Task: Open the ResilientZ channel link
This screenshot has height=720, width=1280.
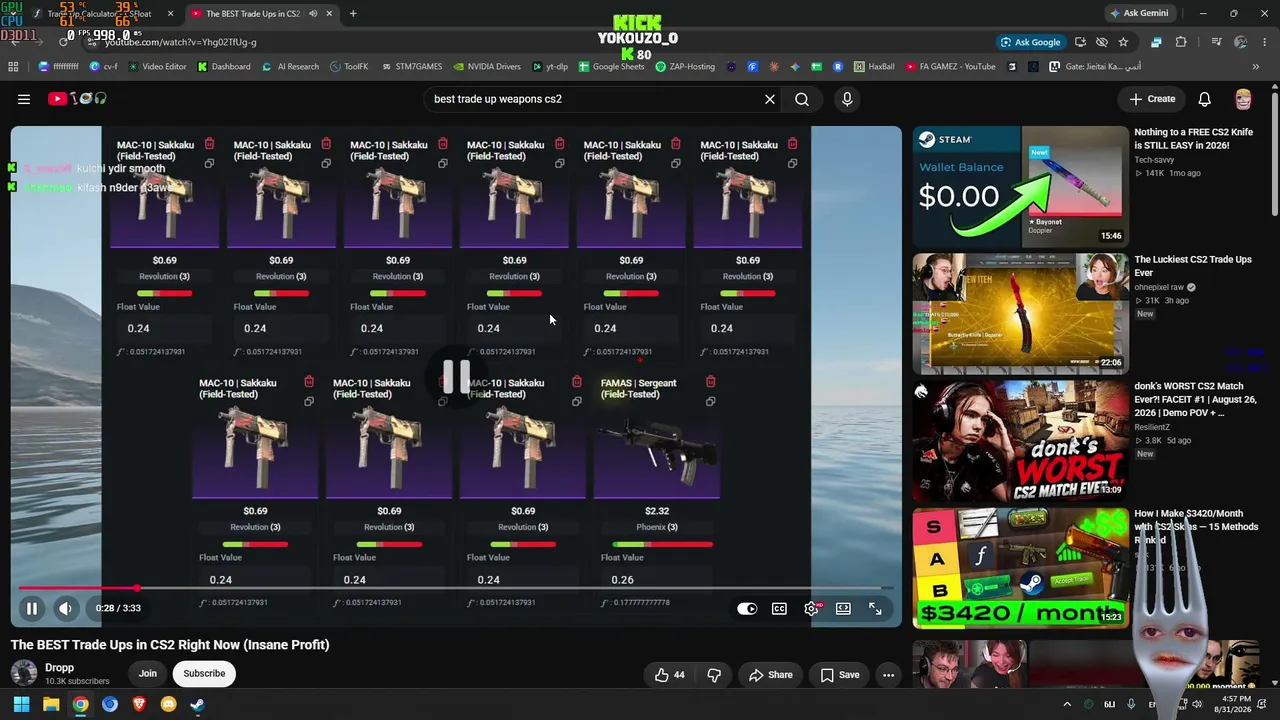Action: (x=1155, y=427)
